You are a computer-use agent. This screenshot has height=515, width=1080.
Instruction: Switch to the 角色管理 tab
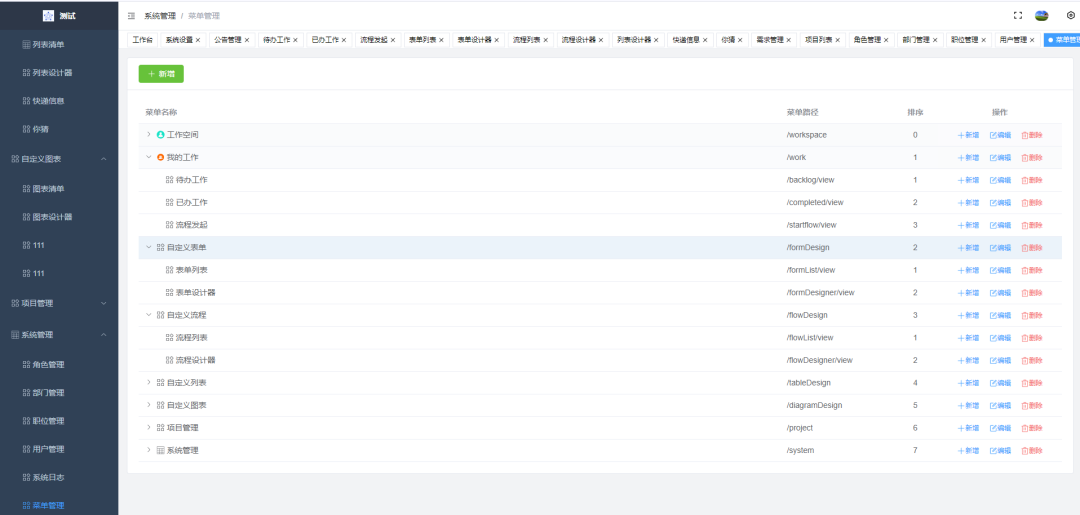866,40
